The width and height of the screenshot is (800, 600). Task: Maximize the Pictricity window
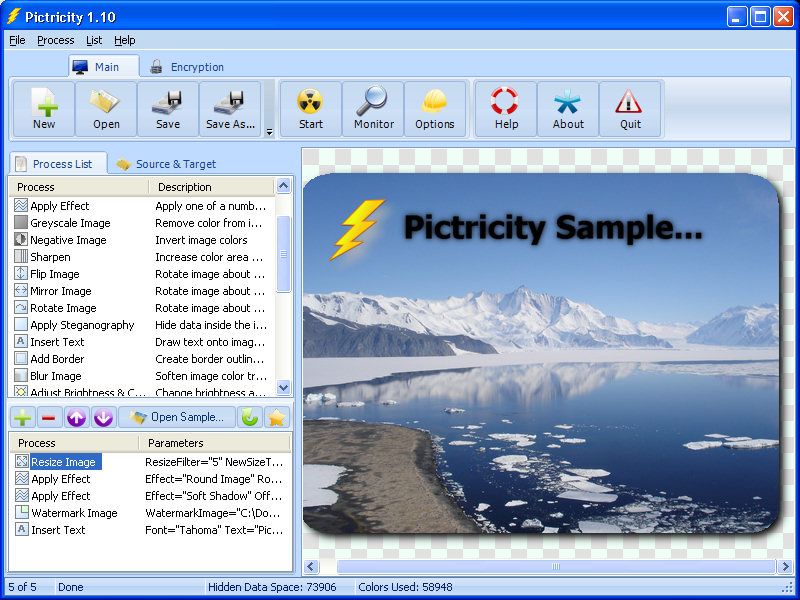pyautogui.click(x=760, y=17)
